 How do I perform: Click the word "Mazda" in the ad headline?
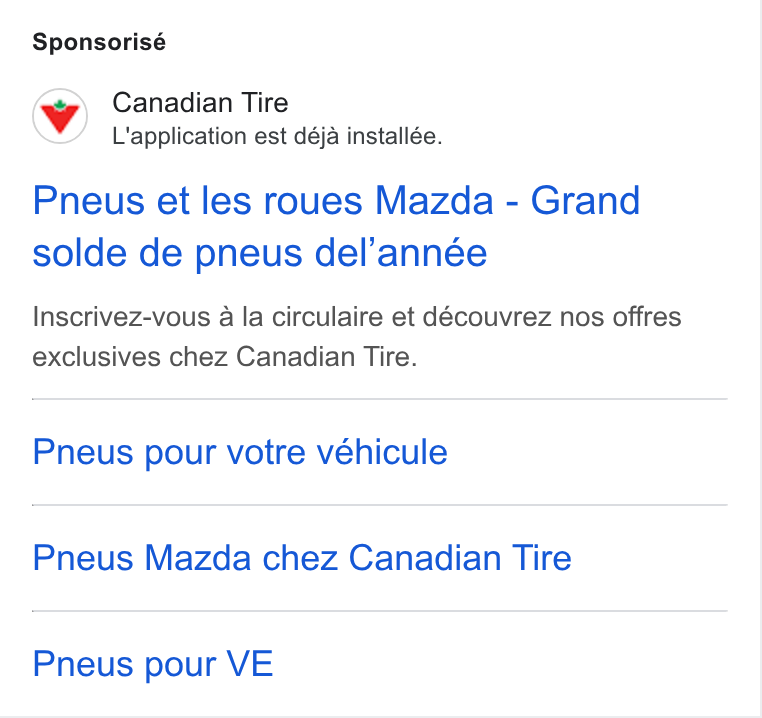434,201
